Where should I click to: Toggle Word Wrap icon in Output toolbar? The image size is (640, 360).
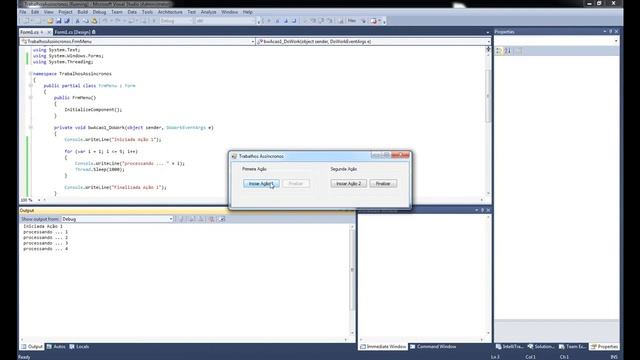pyautogui.click(x=222, y=219)
